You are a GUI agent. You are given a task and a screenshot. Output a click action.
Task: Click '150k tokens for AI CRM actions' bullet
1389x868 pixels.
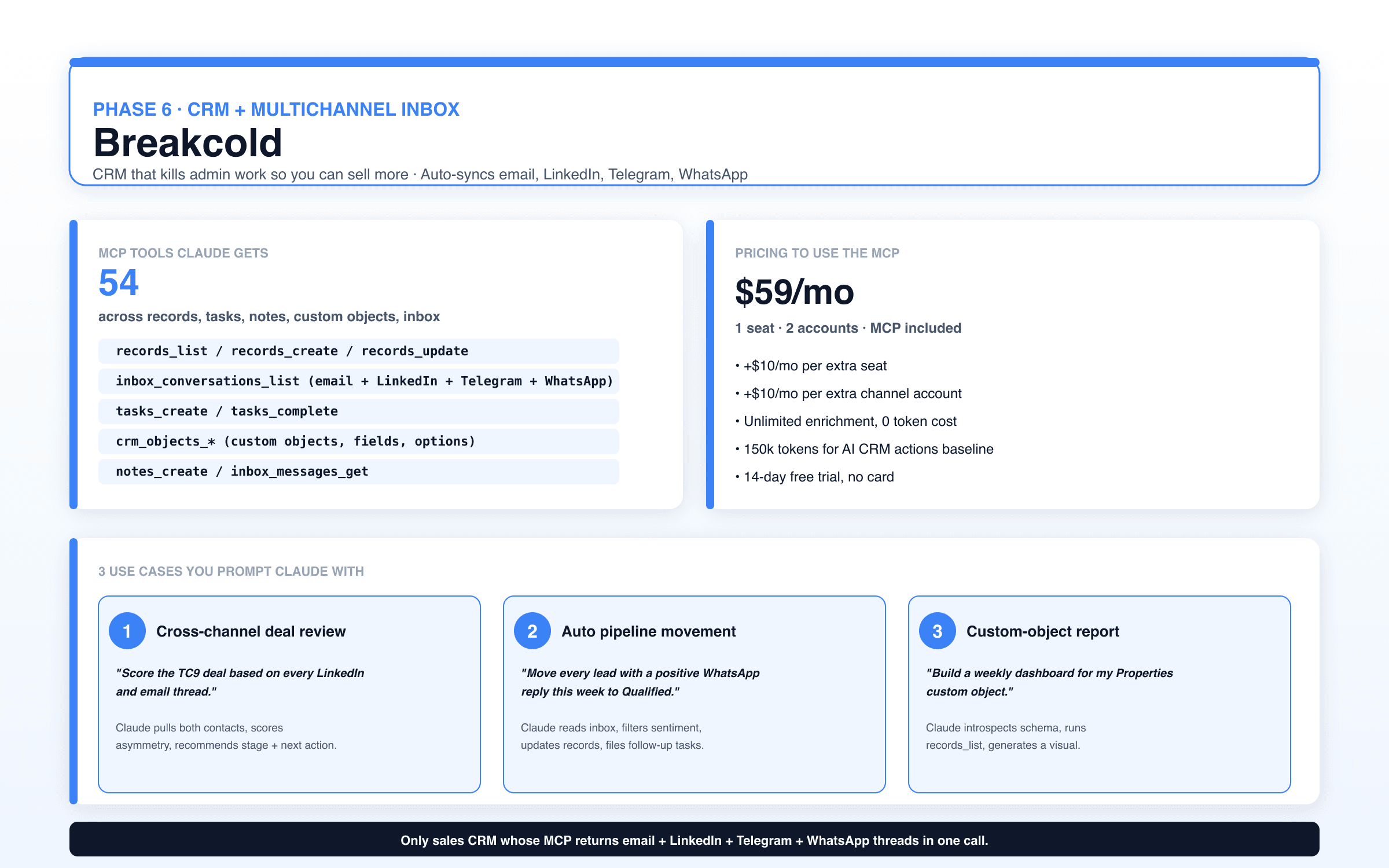pyautogui.click(x=865, y=449)
